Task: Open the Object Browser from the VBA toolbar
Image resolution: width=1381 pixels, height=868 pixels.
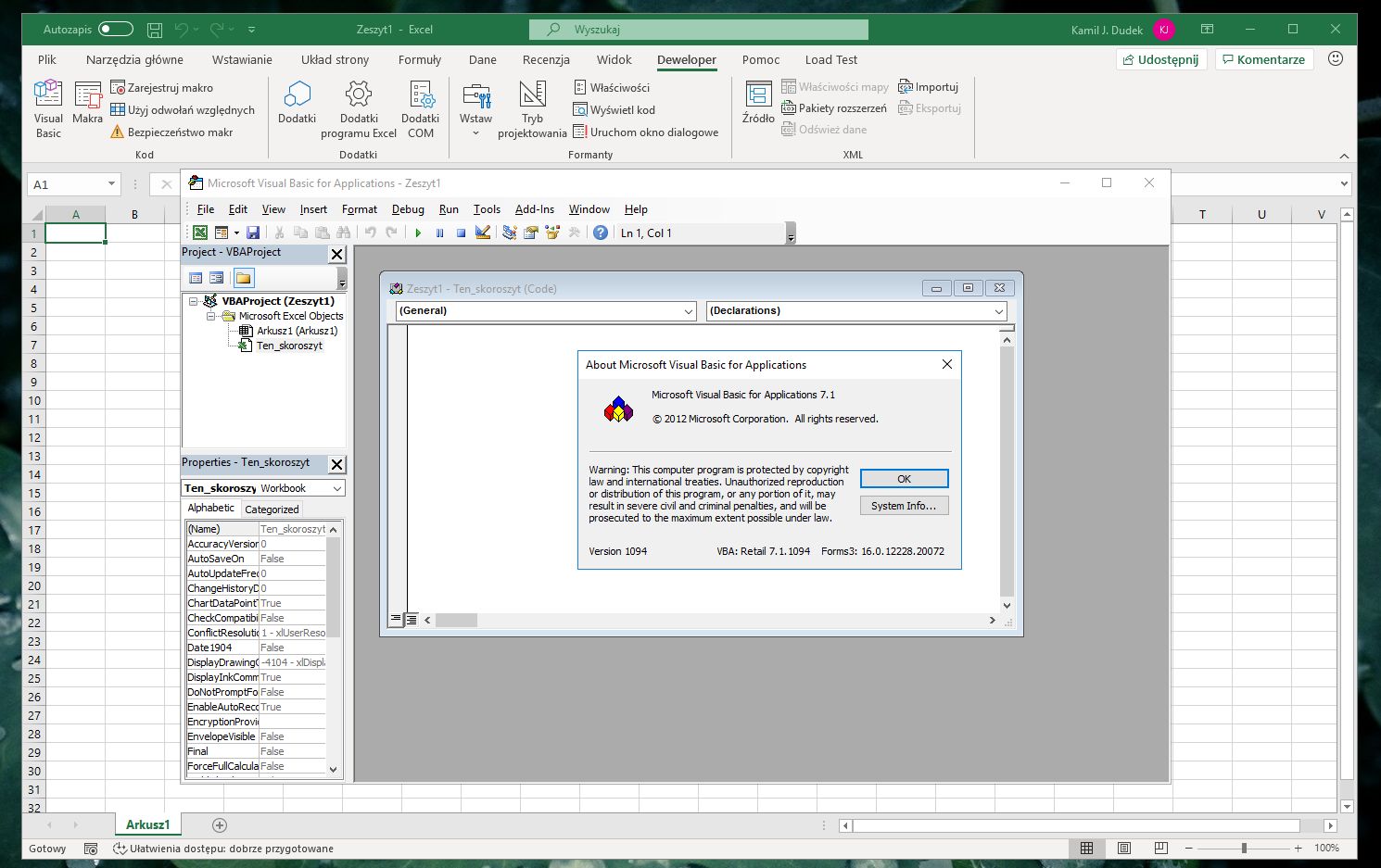Action: pos(553,233)
